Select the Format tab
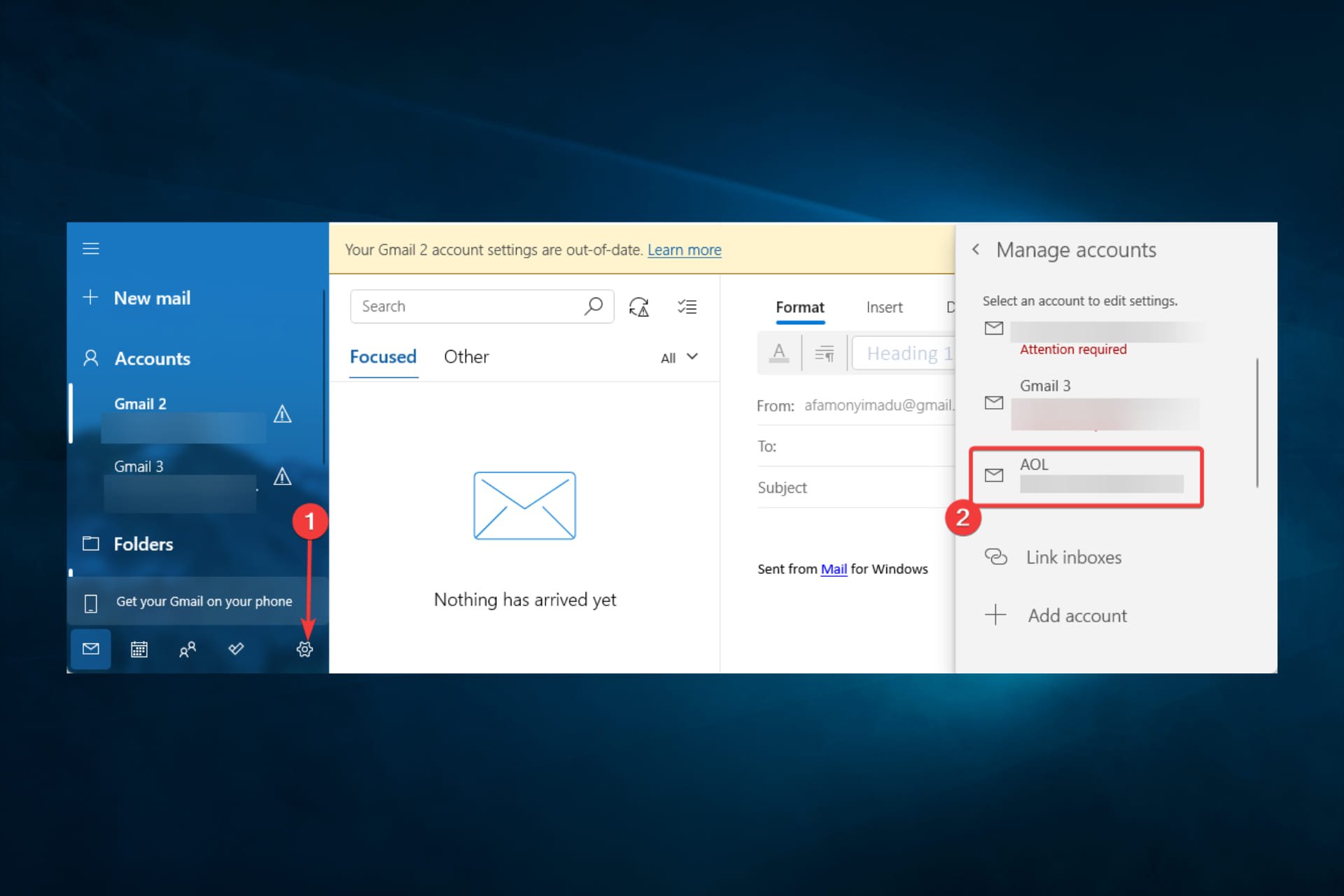This screenshot has width=1344, height=896. [x=799, y=307]
